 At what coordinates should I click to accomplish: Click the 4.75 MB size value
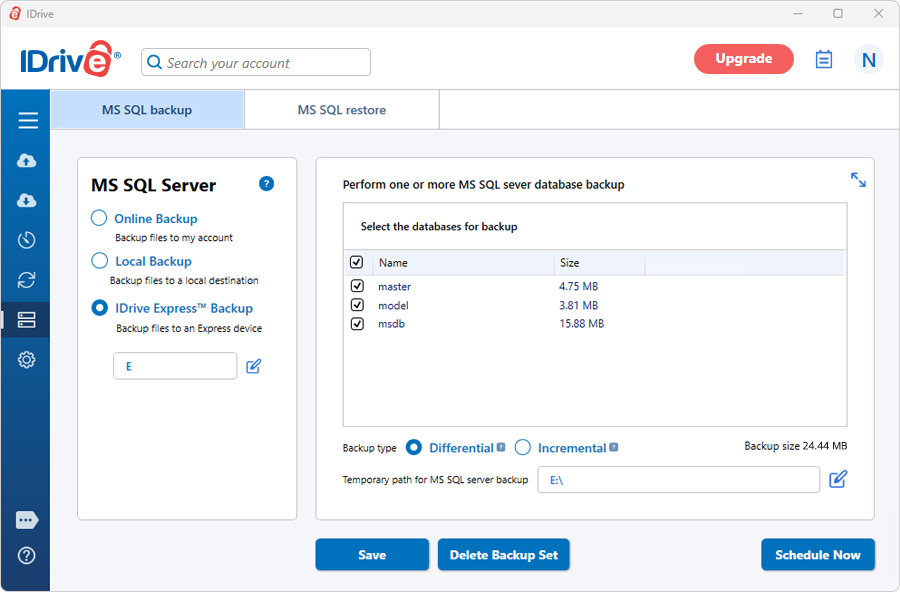pyautogui.click(x=579, y=286)
